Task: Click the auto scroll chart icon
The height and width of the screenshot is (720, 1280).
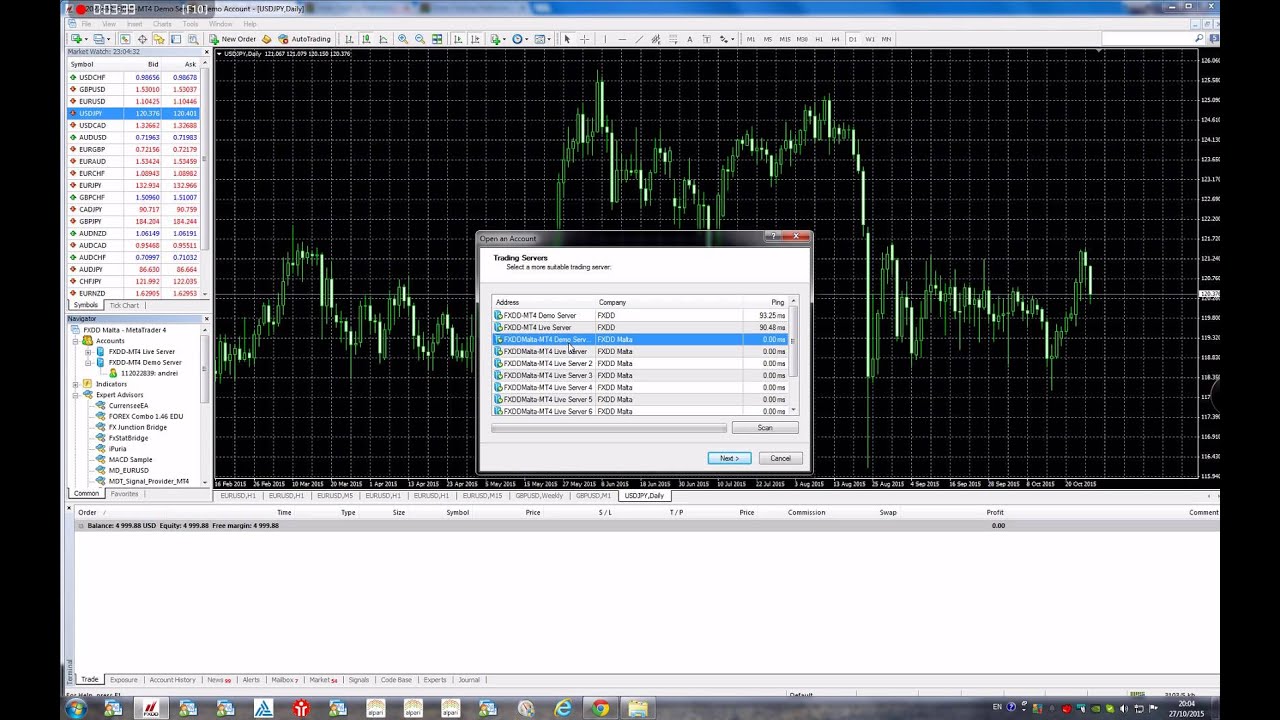Action: coord(458,39)
